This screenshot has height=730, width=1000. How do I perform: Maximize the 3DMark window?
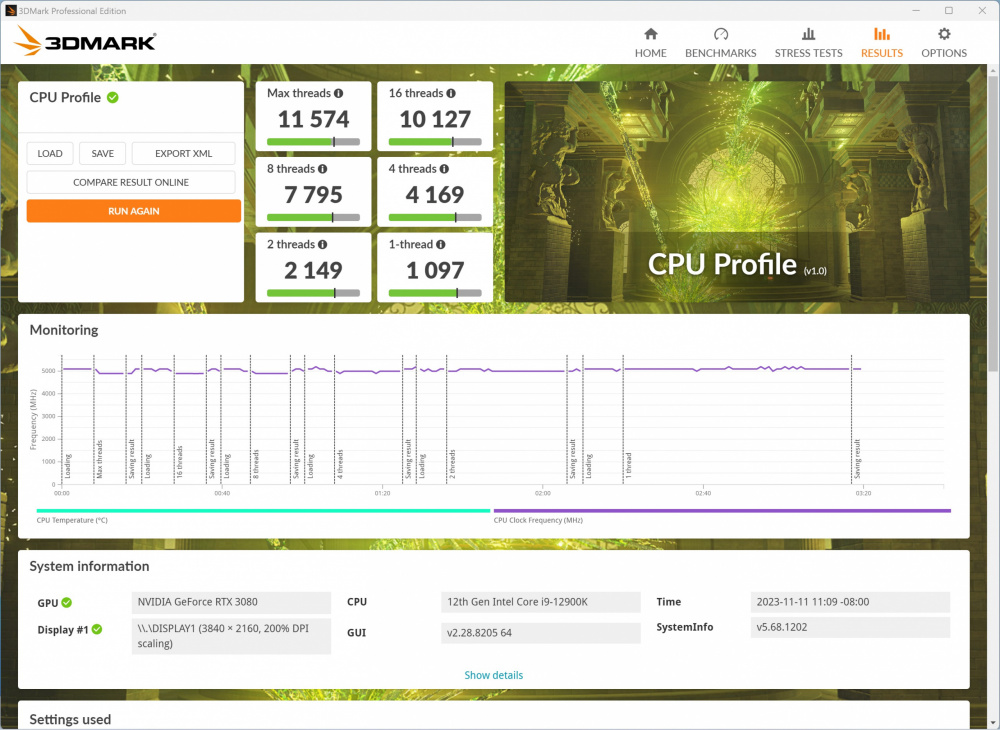click(949, 11)
